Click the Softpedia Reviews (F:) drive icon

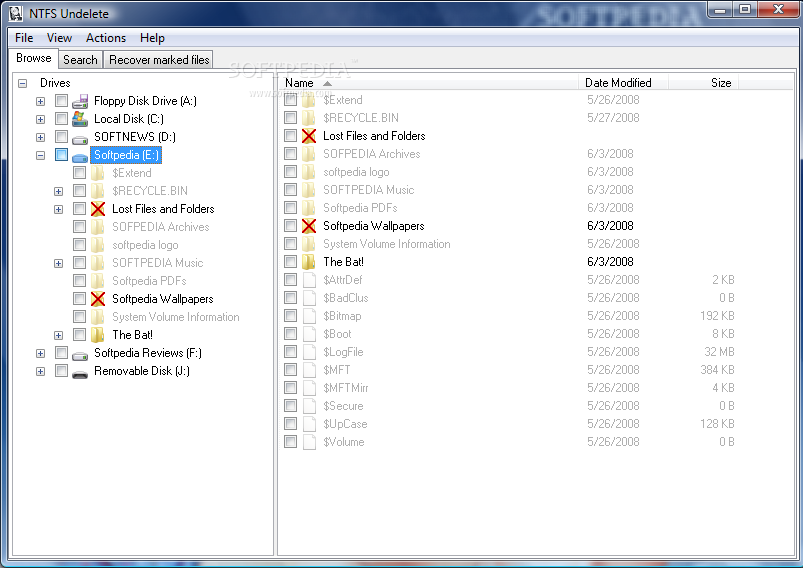click(x=80, y=354)
